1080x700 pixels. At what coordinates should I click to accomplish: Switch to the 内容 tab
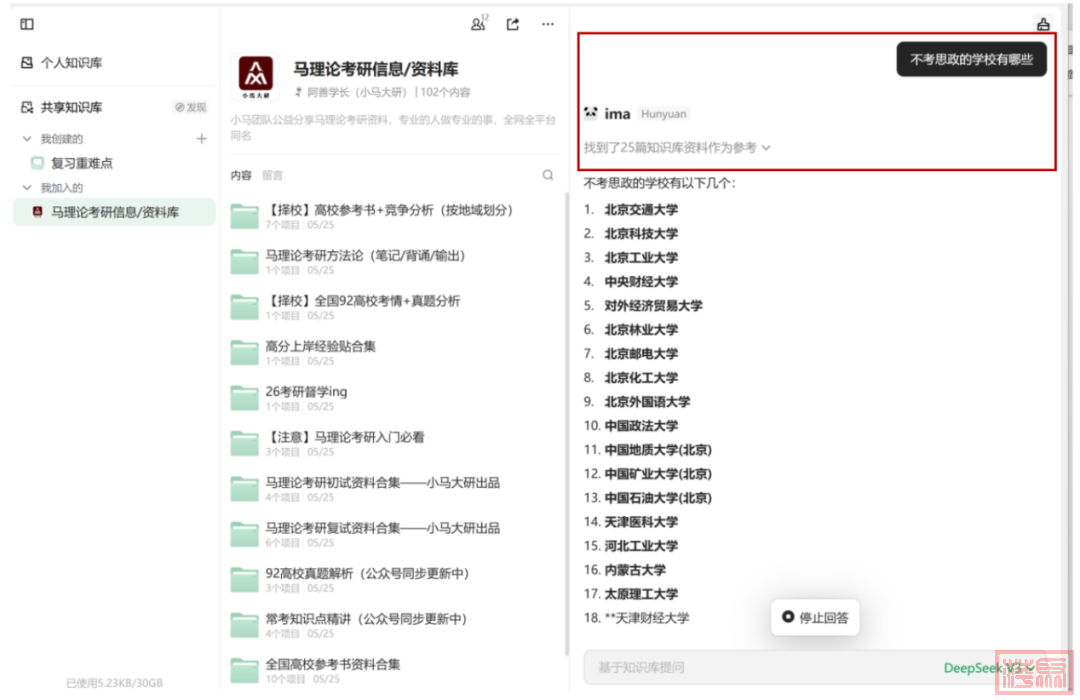[241, 175]
